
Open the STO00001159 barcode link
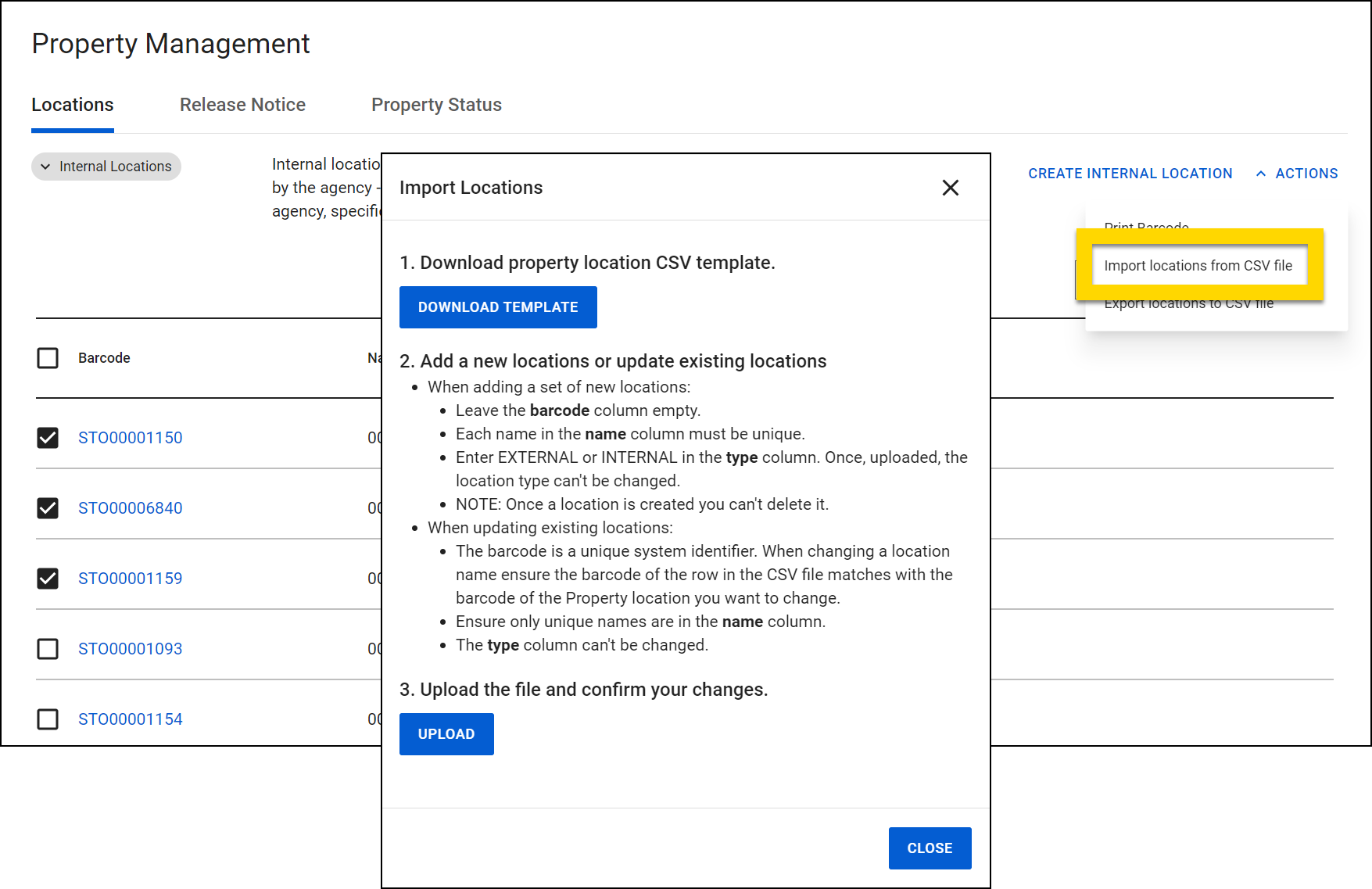(x=130, y=579)
